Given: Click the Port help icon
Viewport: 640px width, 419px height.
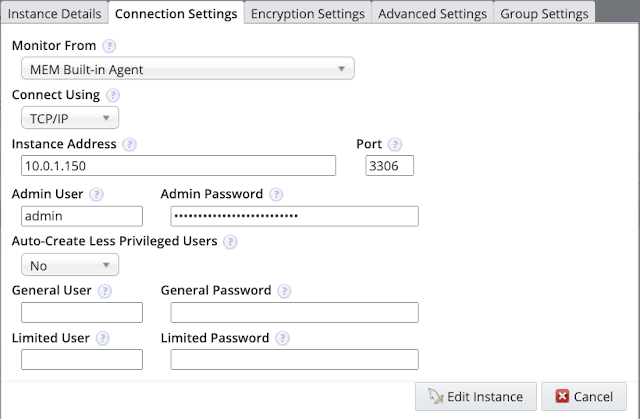Looking at the screenshot, I should pyautogui.click(x=395, y=145).
